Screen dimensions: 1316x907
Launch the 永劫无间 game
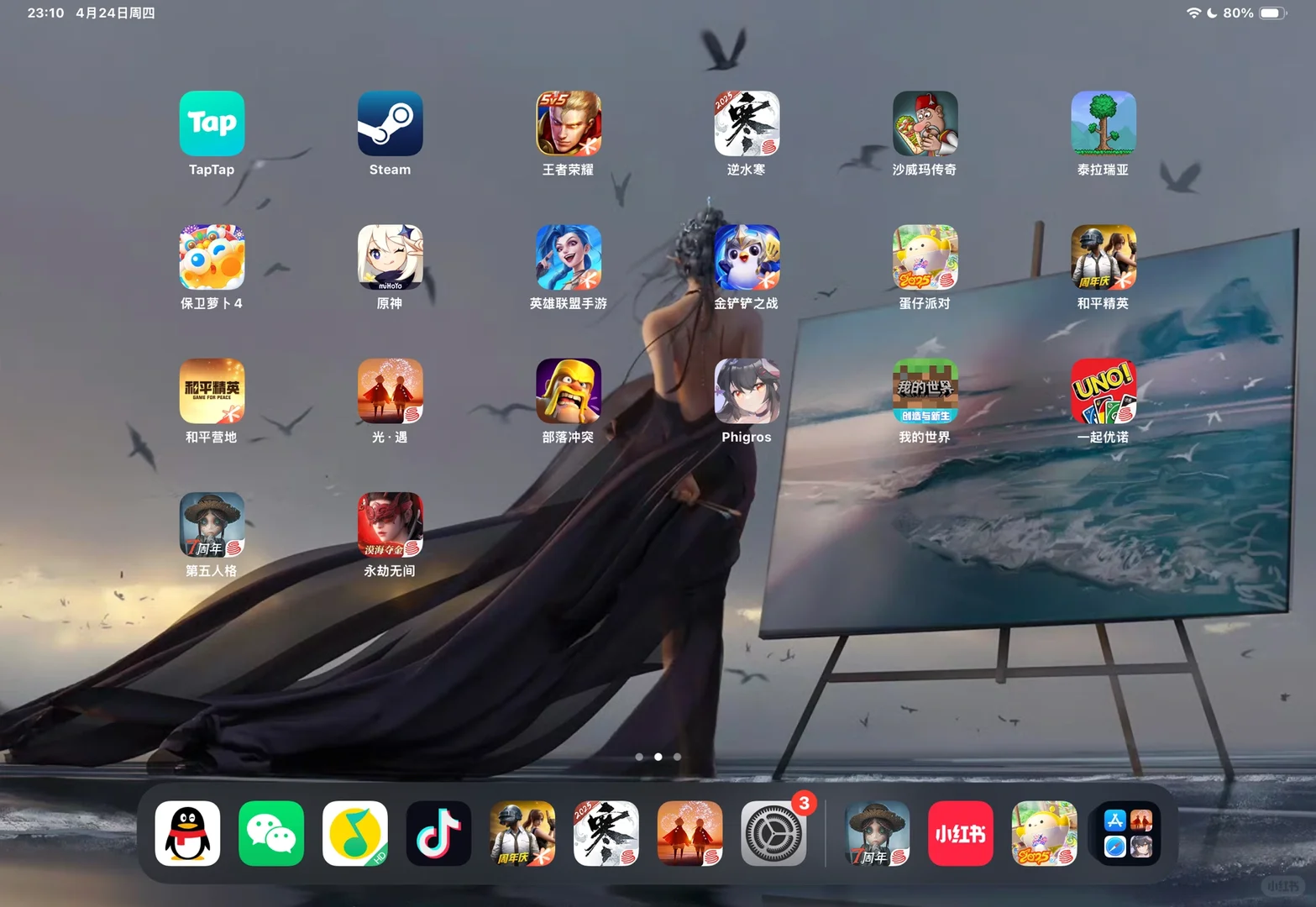[390, 525]
